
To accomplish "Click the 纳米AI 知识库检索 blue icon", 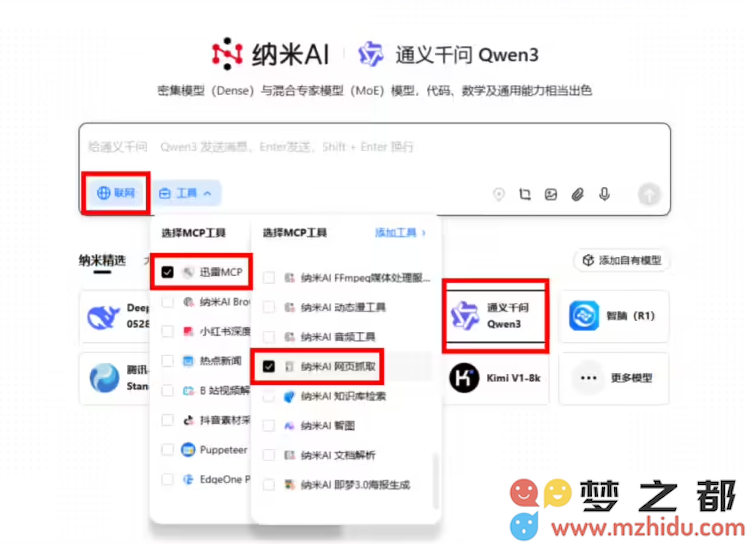I will [289, 396].
